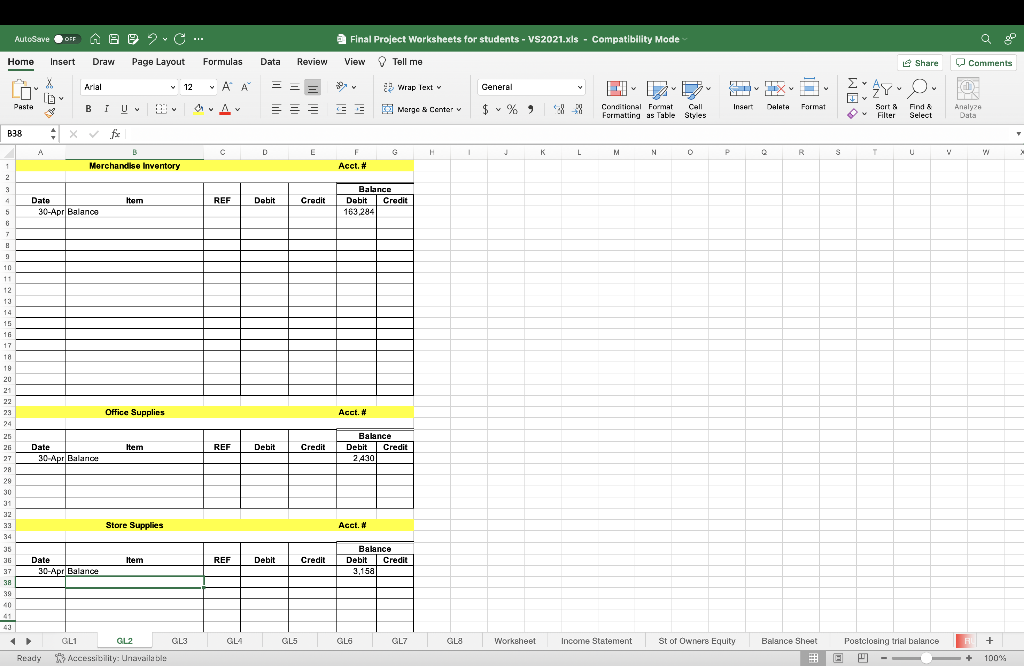Image resolution: width=1024 pixels, height=666 pixels.
Task: Click the Decrease Indent icon
Action: 341,109
